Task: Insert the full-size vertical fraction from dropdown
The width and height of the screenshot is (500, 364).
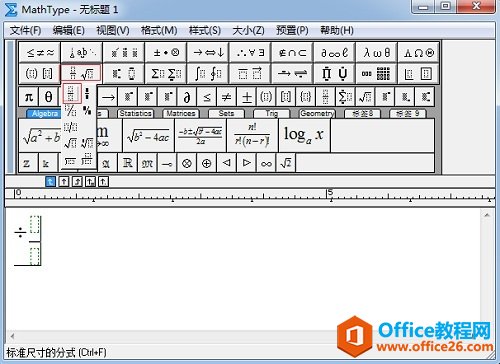Action: [x=72, y=94]
